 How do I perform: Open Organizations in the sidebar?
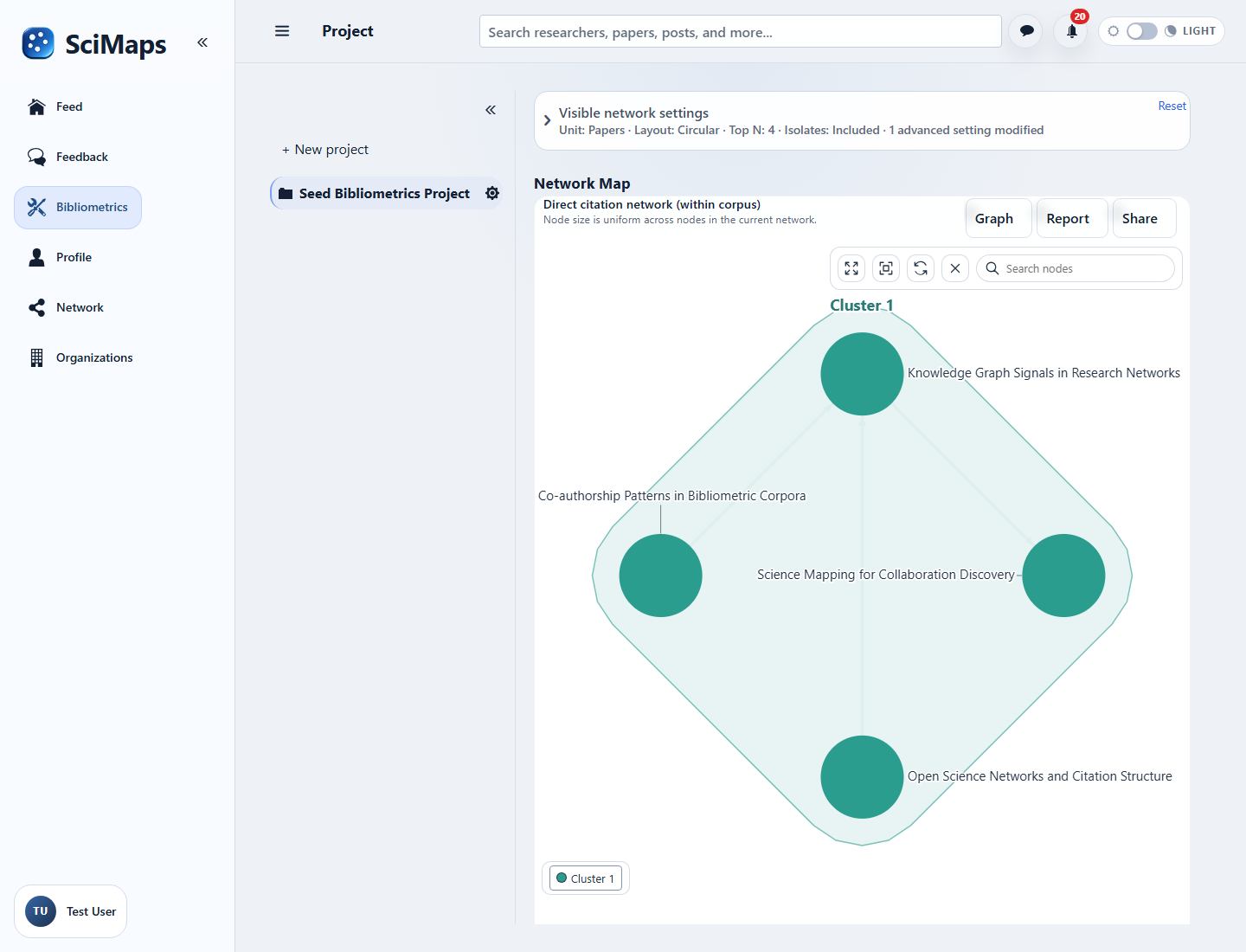click(x=80, y=358)
